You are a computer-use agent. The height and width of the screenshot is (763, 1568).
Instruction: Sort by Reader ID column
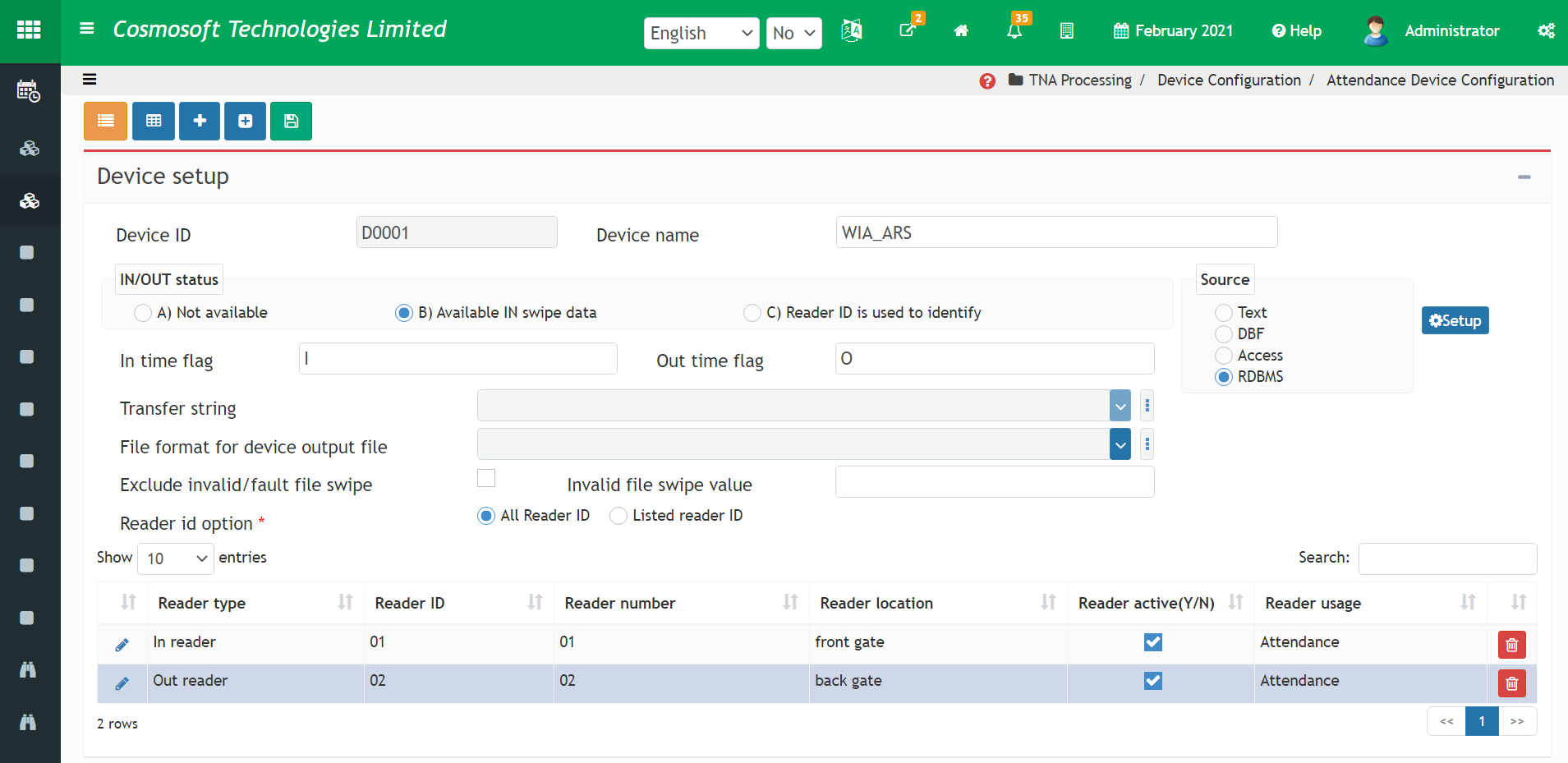coord(459,604)
